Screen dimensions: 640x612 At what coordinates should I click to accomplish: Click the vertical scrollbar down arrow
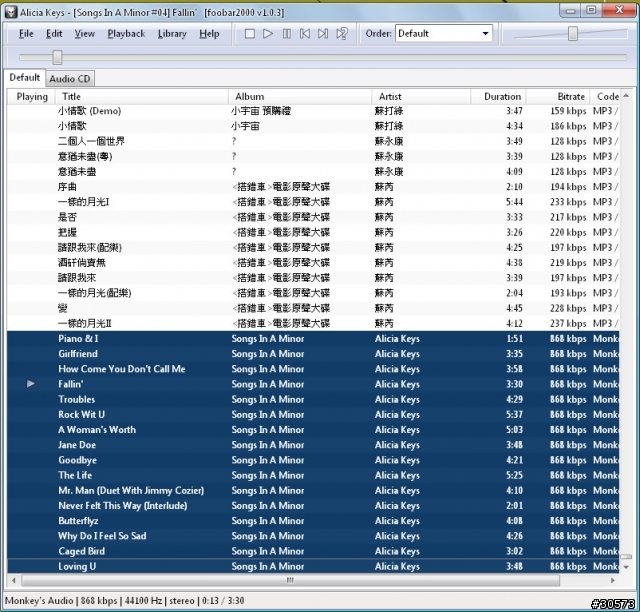626,567
